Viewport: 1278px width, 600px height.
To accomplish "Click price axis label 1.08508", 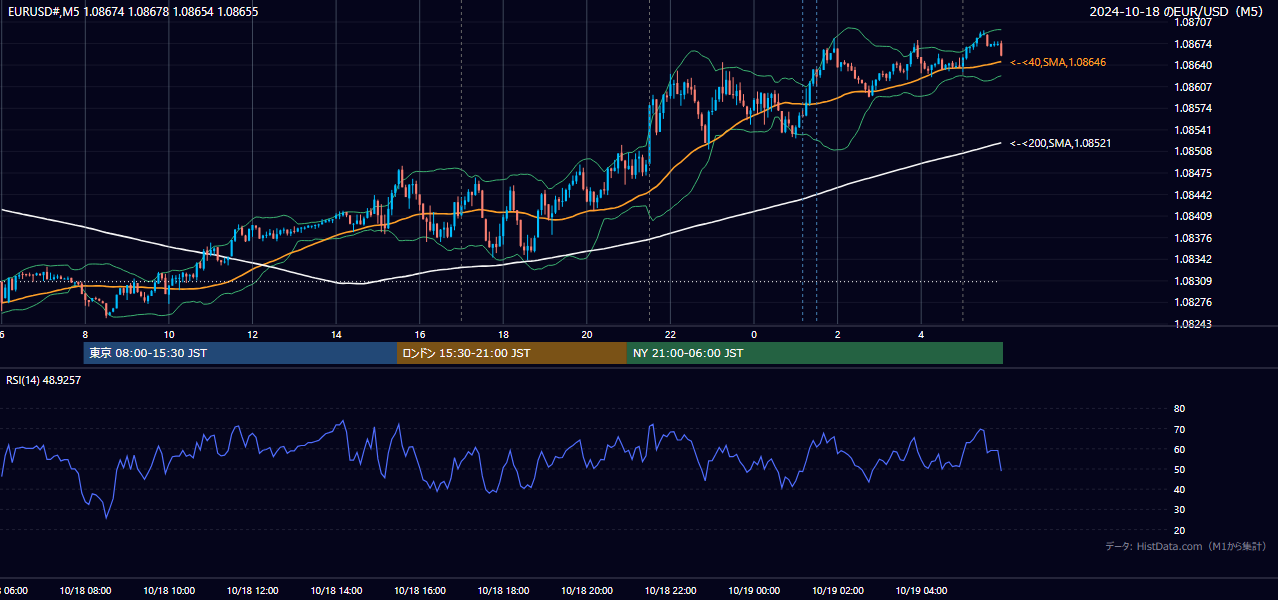I will [1193, 151].
